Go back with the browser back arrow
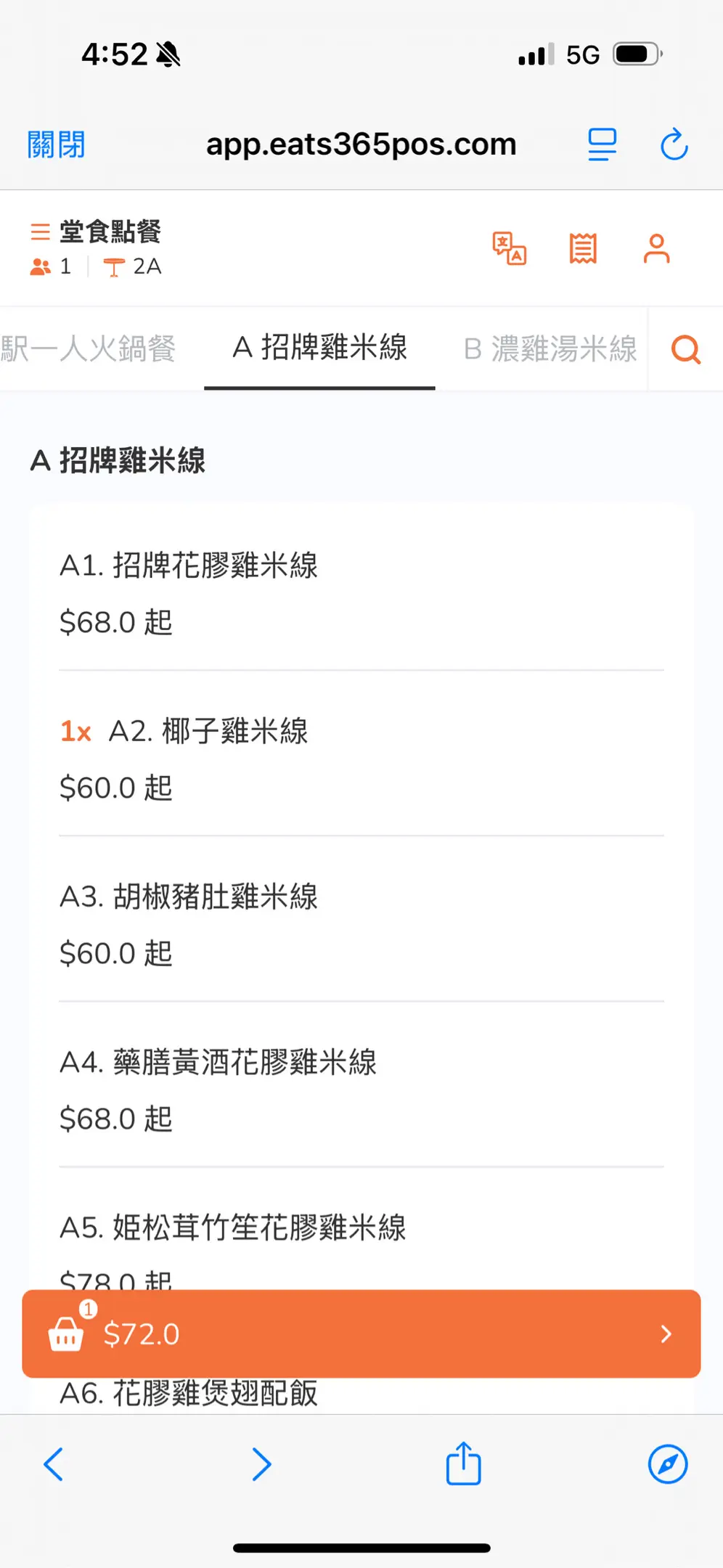723x1568 pixels. tap(54, 1463)
